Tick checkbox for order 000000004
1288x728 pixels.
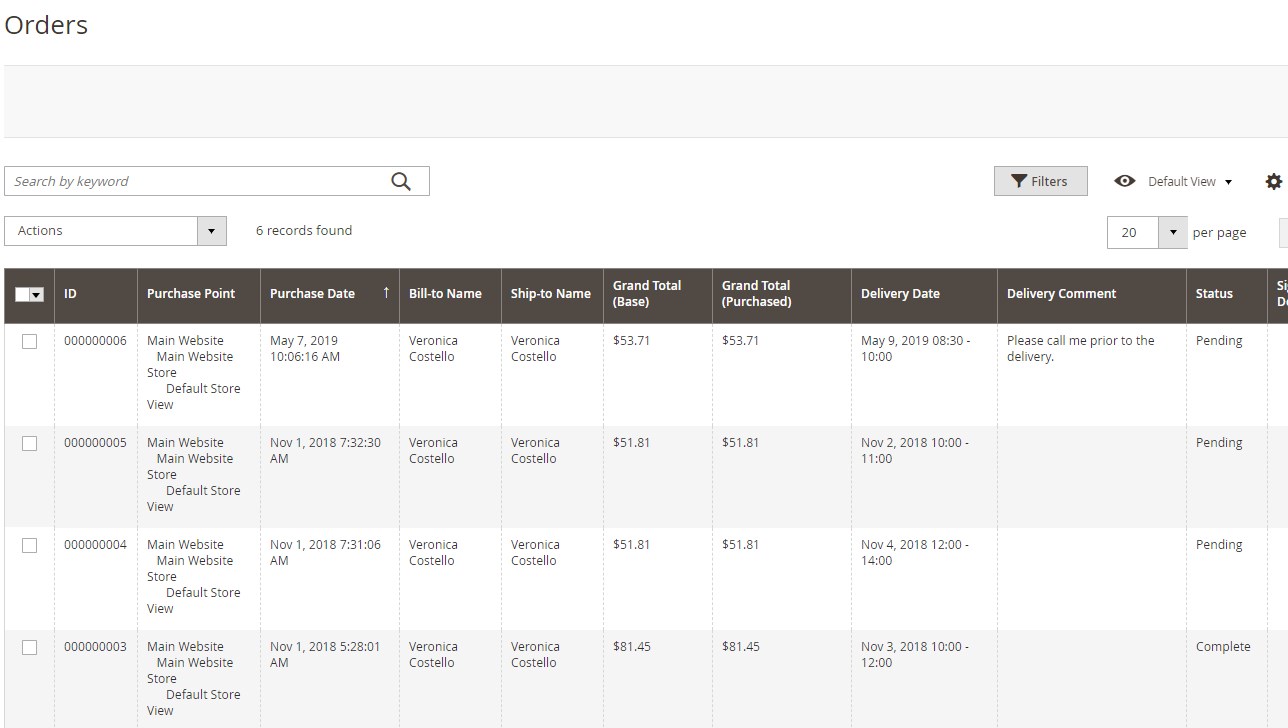29,545
